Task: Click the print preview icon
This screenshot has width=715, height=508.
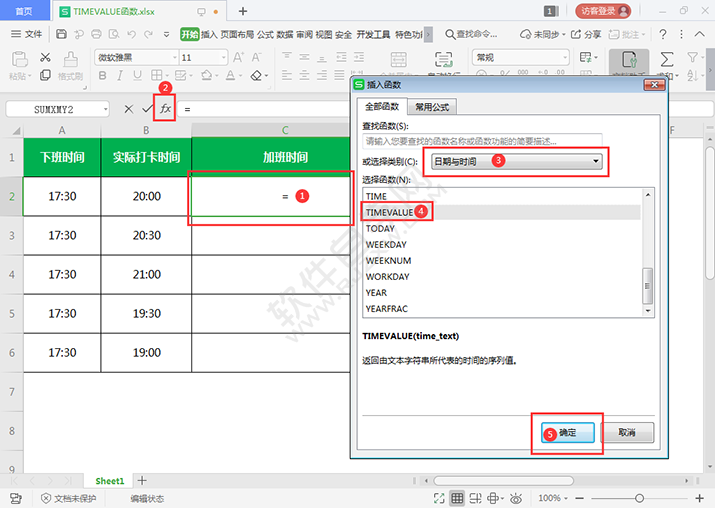Action: 114,34
